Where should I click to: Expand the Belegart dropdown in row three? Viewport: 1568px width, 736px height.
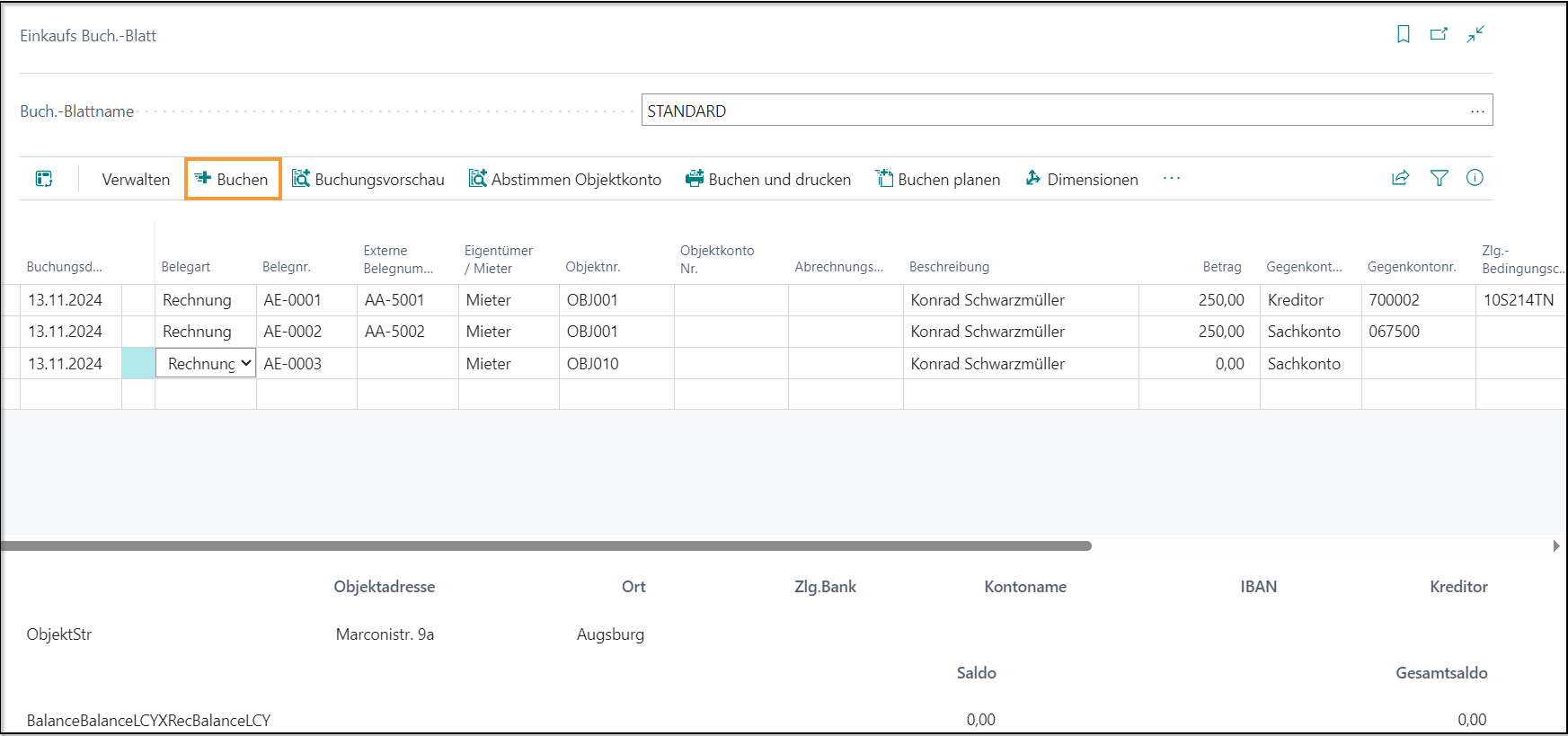click(x=245, y=363)
